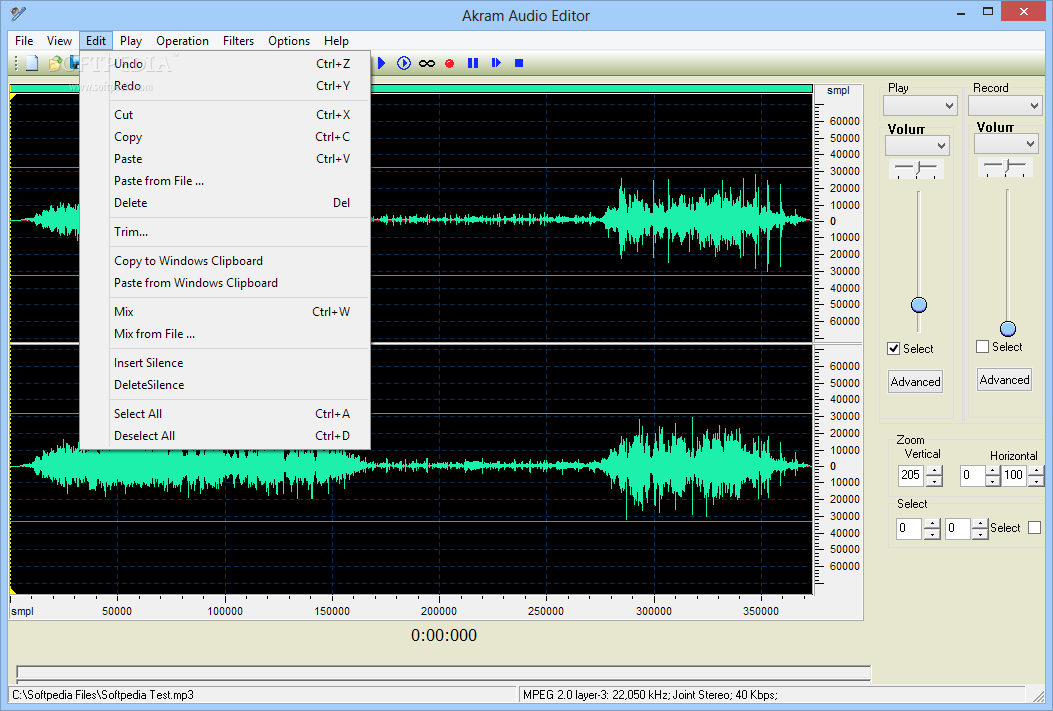Decrease the second Select range value
Viewport: 1053px width, 711px height.
[980, 534]
